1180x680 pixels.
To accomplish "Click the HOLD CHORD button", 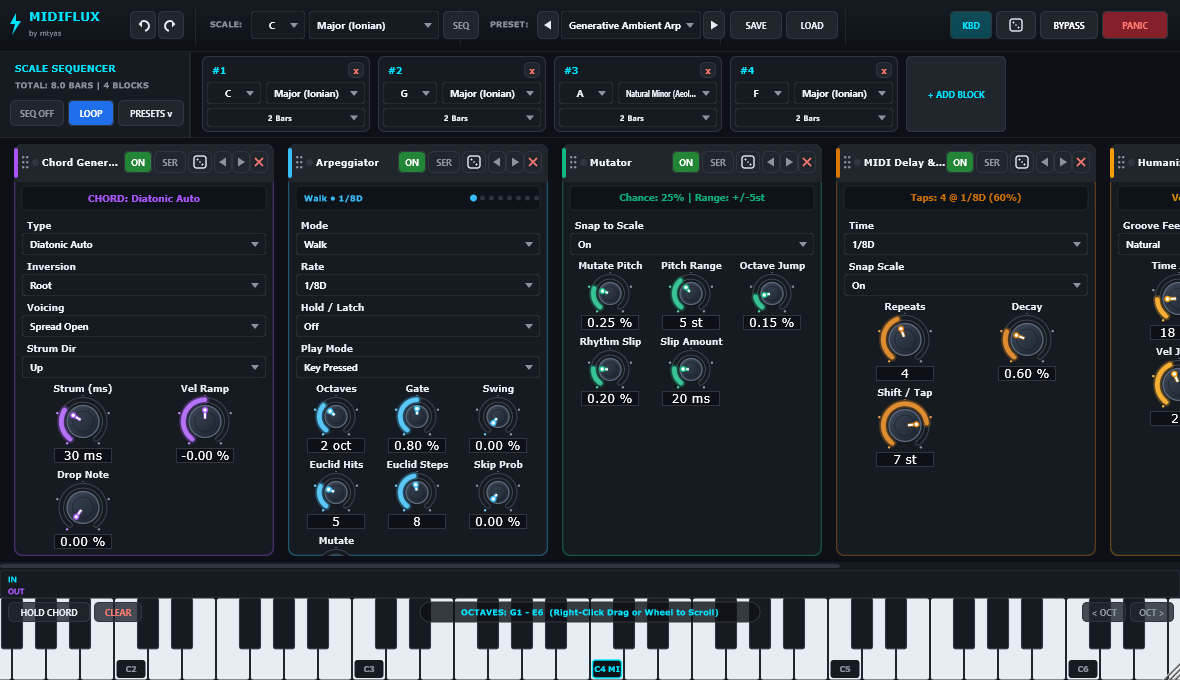I will click(49, 612).
